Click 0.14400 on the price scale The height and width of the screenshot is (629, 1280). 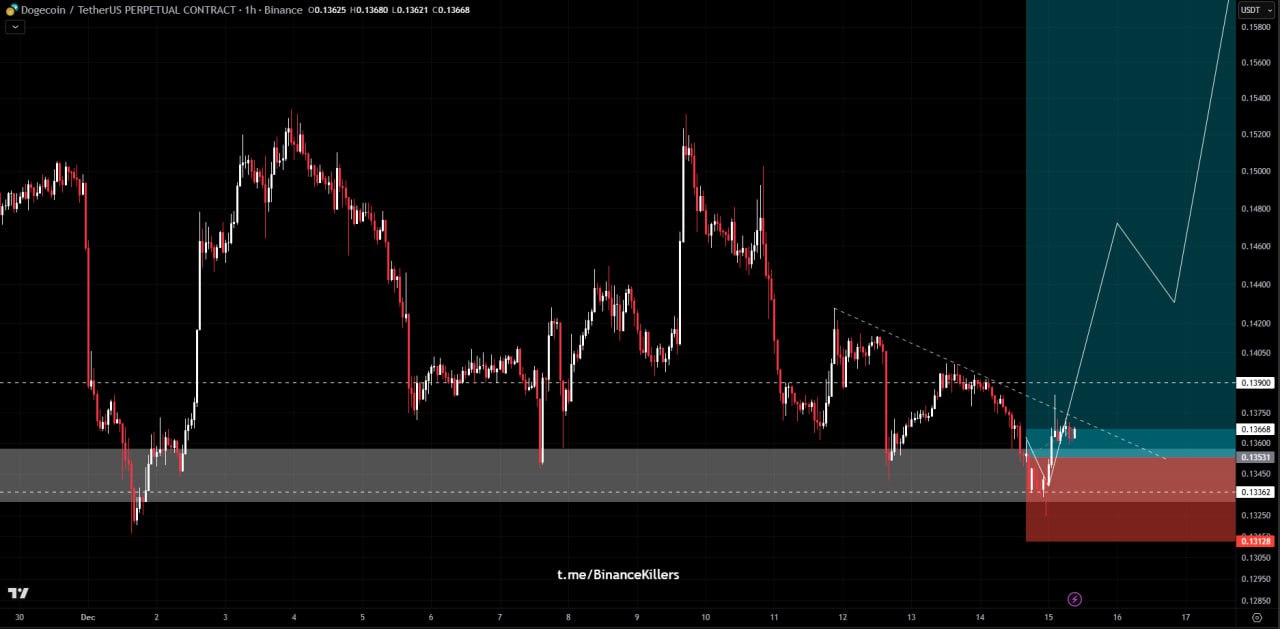tap(1256, 285)
